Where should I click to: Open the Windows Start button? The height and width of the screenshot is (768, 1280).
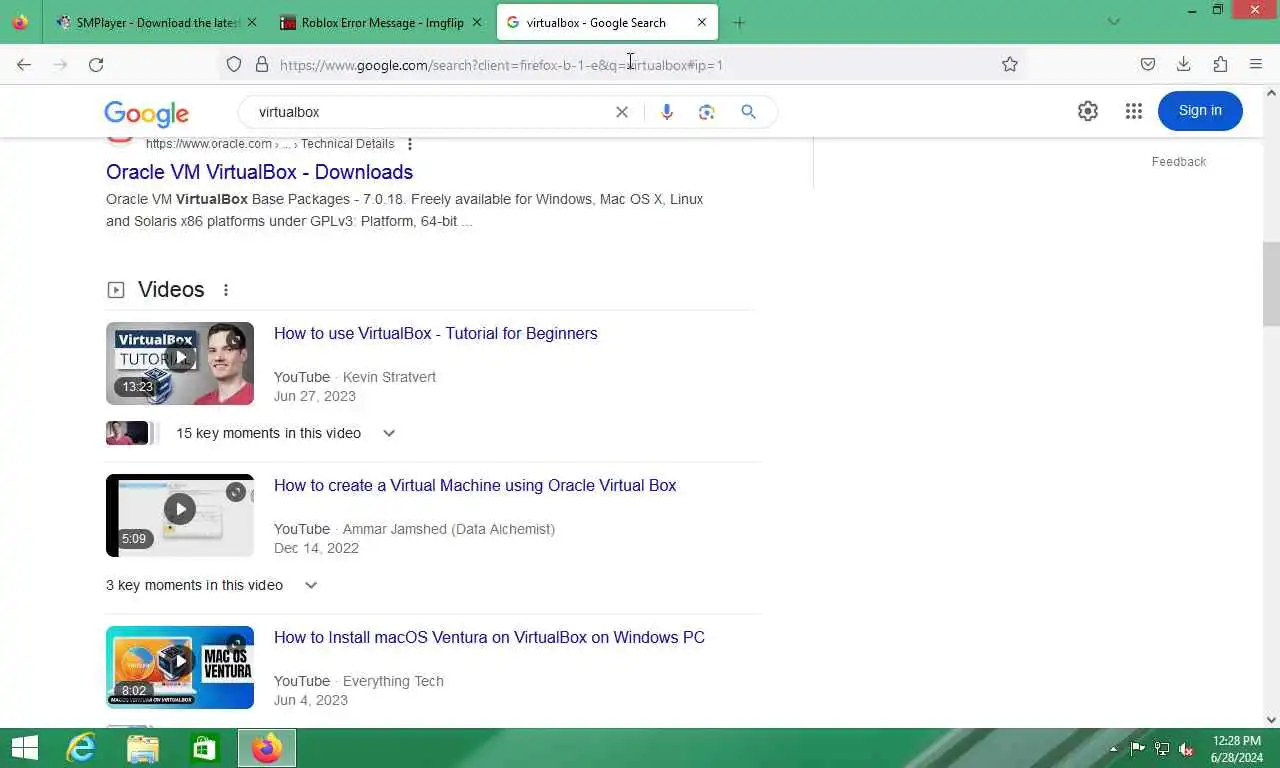(x=25, y=748)
